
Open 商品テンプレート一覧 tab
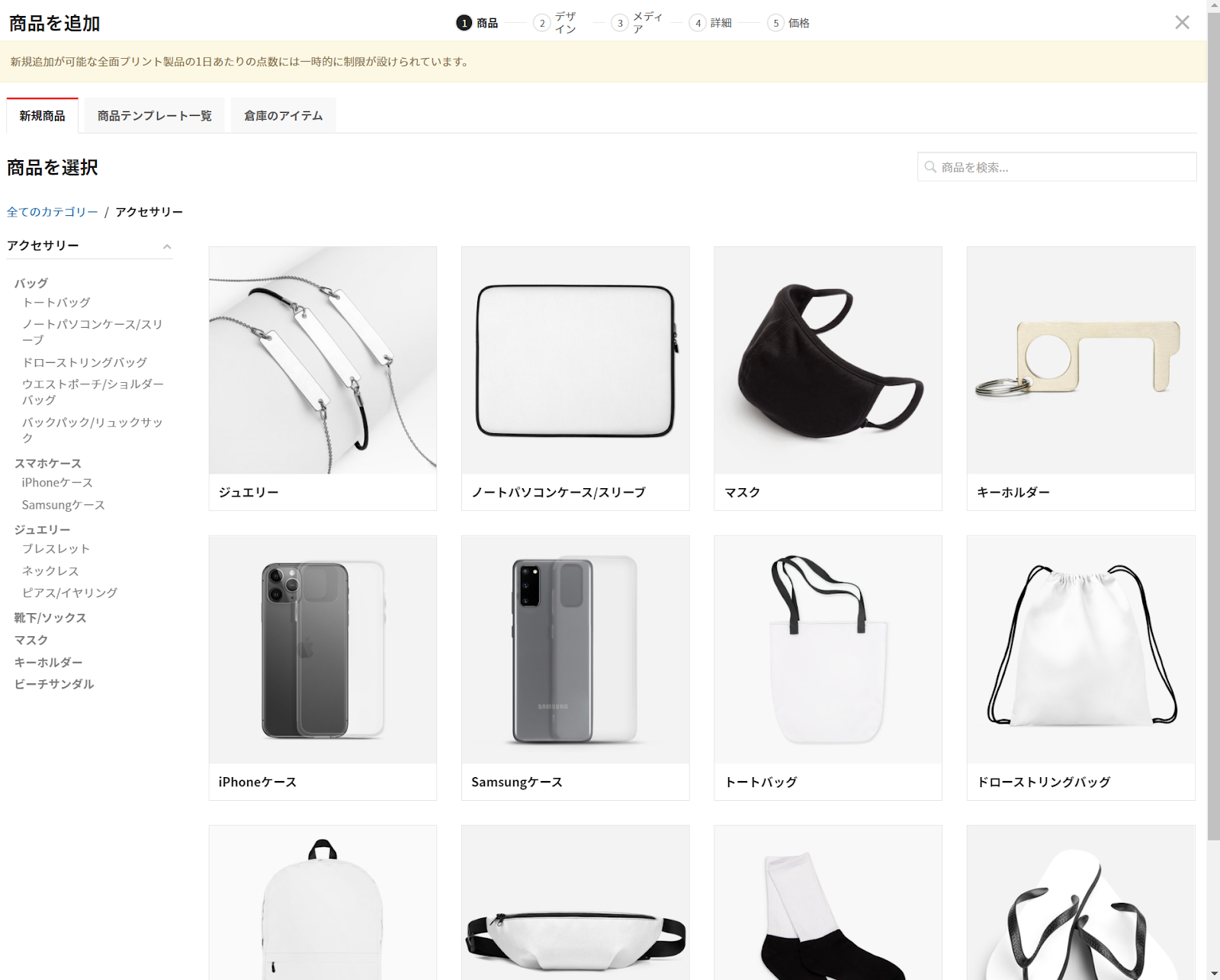point(155,116)
